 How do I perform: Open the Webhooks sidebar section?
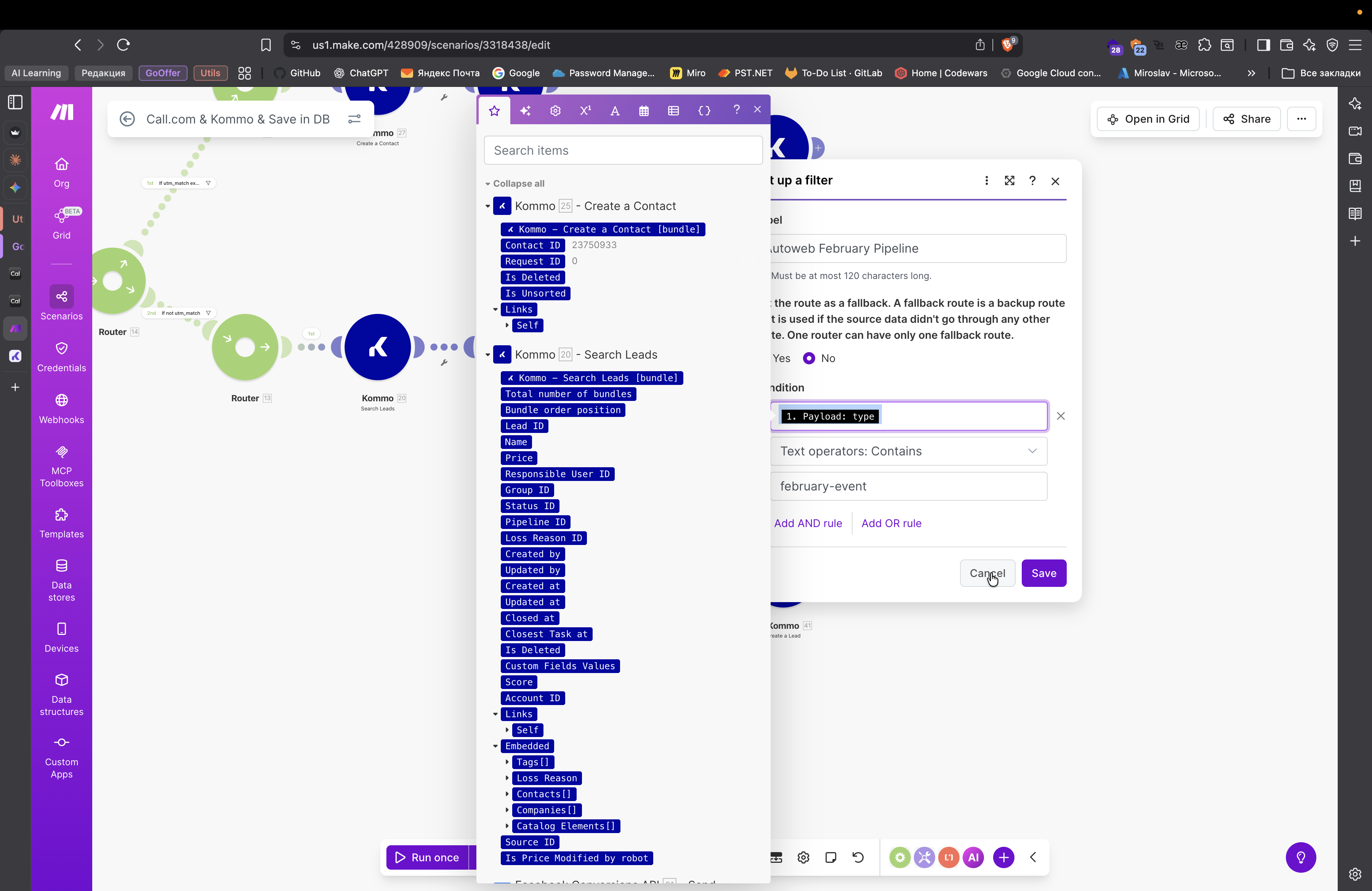(x=61, y=408)
